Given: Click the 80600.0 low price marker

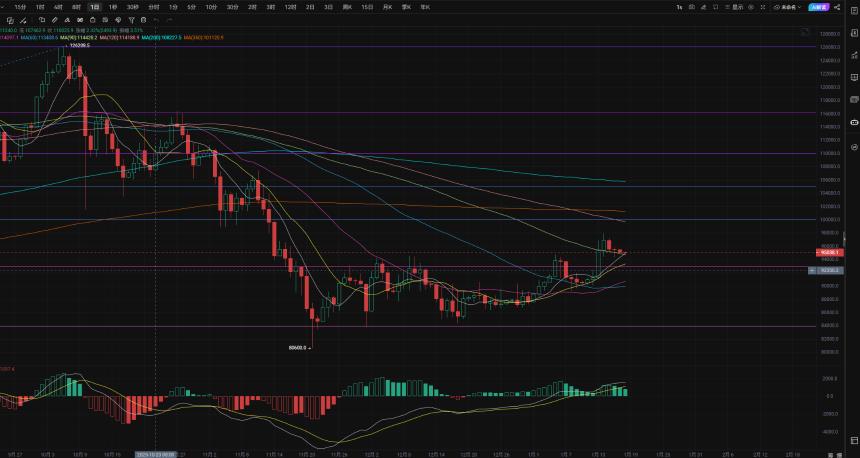Looking at the screenshot, I should [299, 348].
